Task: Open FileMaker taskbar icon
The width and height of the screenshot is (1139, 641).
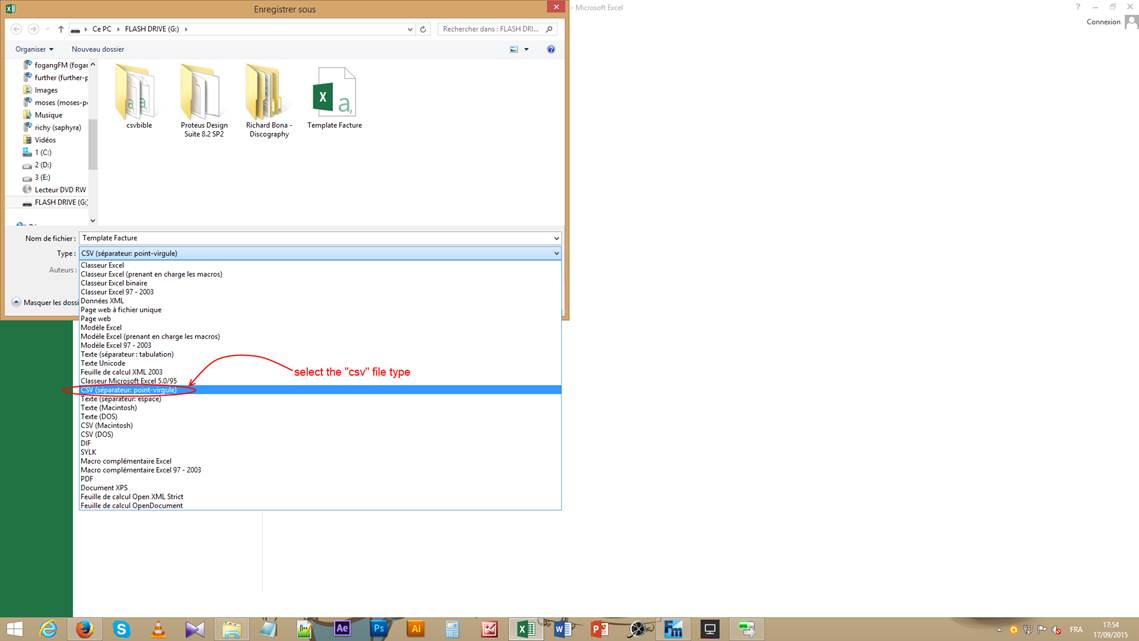Action: pyautogui.click(x=673, y=629)
